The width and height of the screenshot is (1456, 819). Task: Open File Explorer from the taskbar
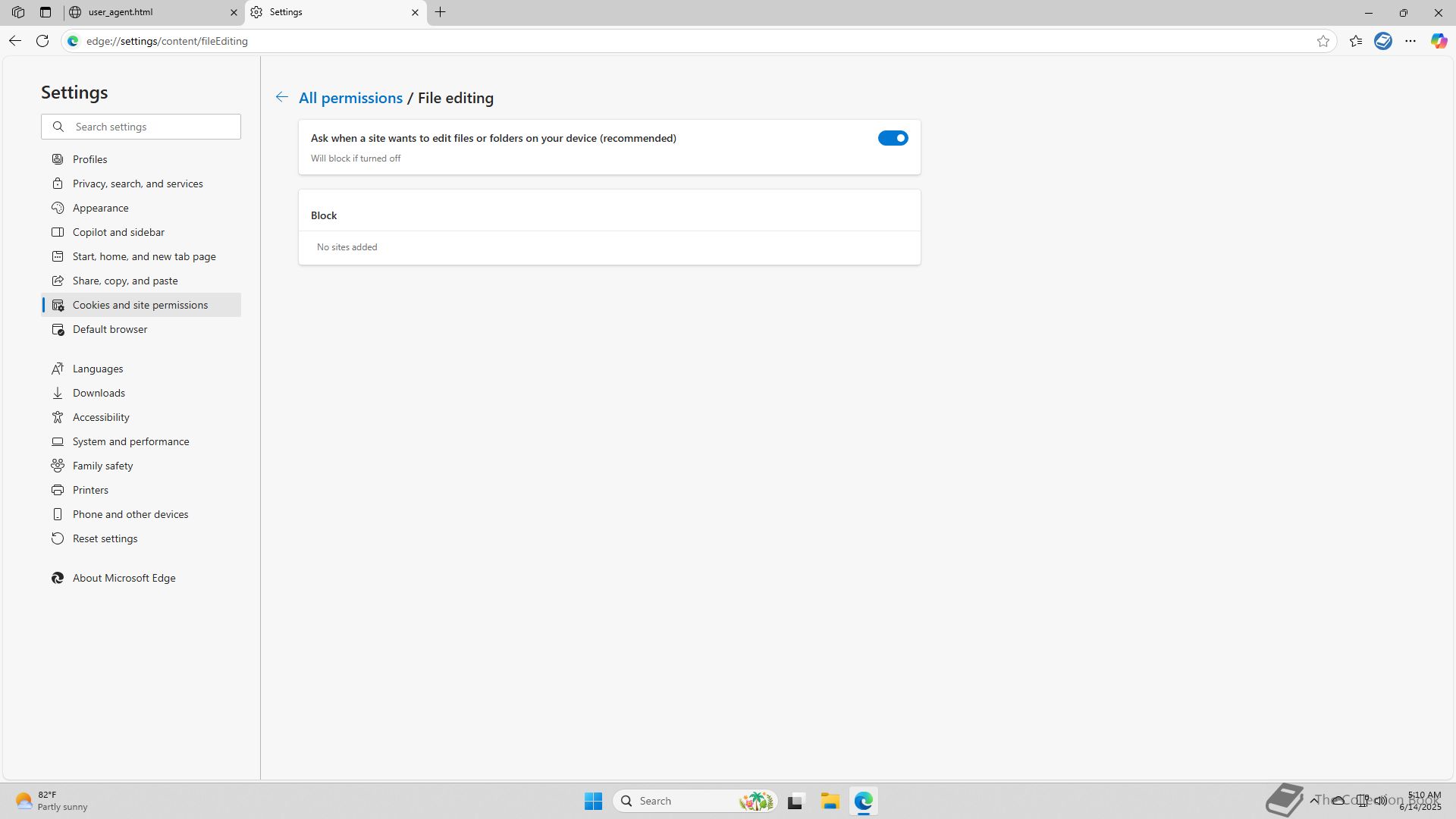[x=830, y=801]
